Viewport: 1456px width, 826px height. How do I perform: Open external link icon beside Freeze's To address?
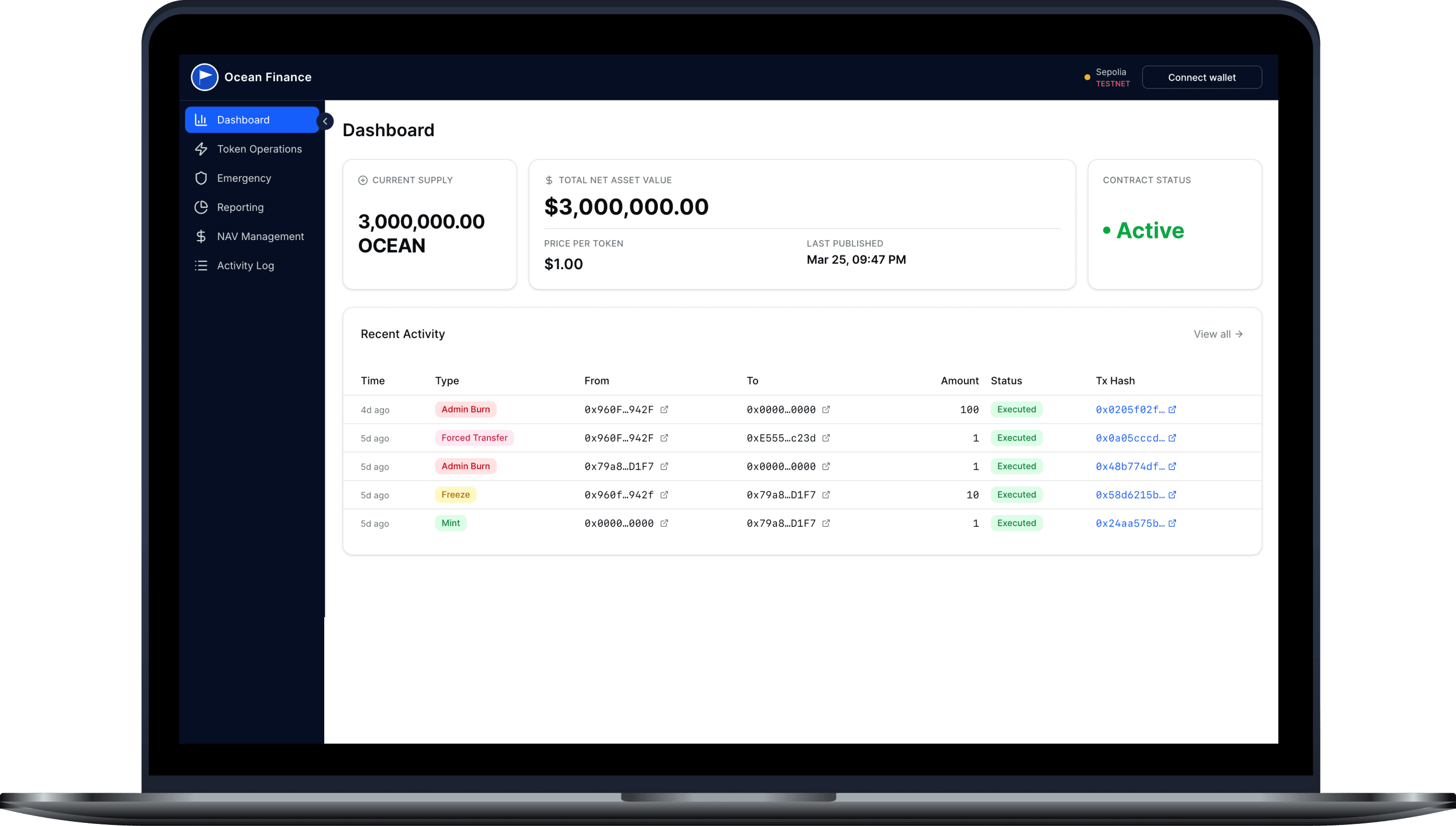pyautogui.click(x=826, y=495)
